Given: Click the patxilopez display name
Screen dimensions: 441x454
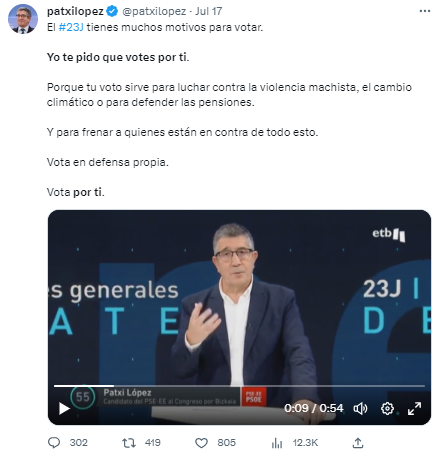Looking at the screenshot, I should (x=75, y=11).
